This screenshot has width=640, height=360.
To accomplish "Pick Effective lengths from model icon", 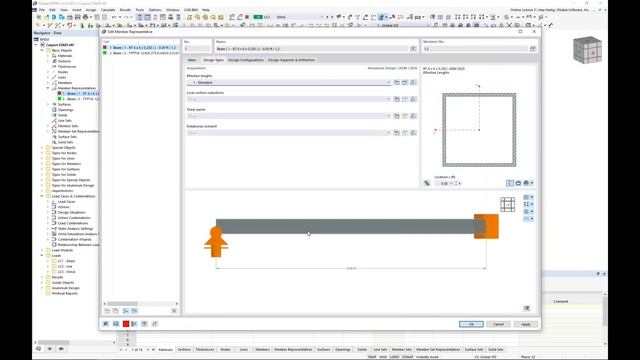I will pos(413,82).
